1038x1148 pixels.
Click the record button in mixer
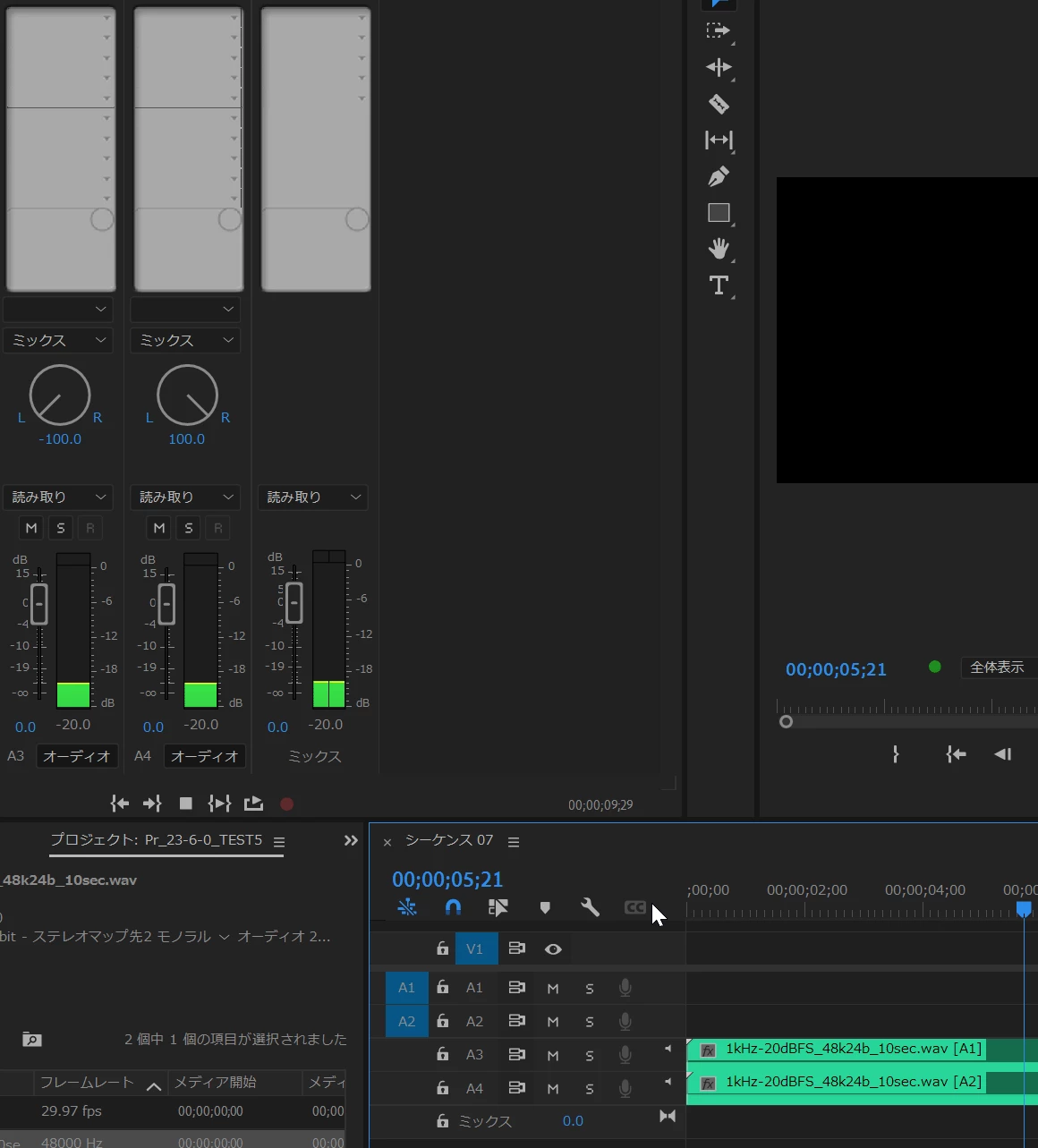(x=287, y=804)
